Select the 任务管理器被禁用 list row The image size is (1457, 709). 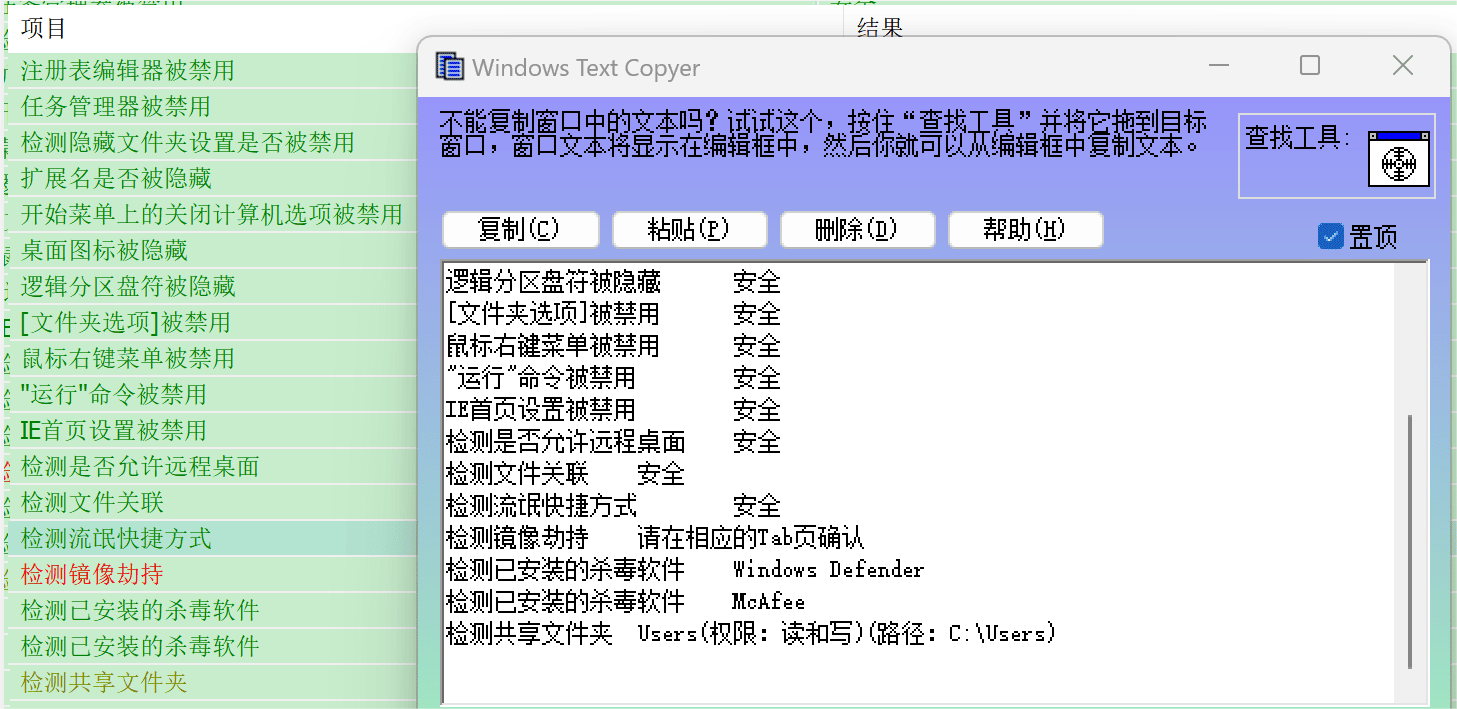click(116, 107)
